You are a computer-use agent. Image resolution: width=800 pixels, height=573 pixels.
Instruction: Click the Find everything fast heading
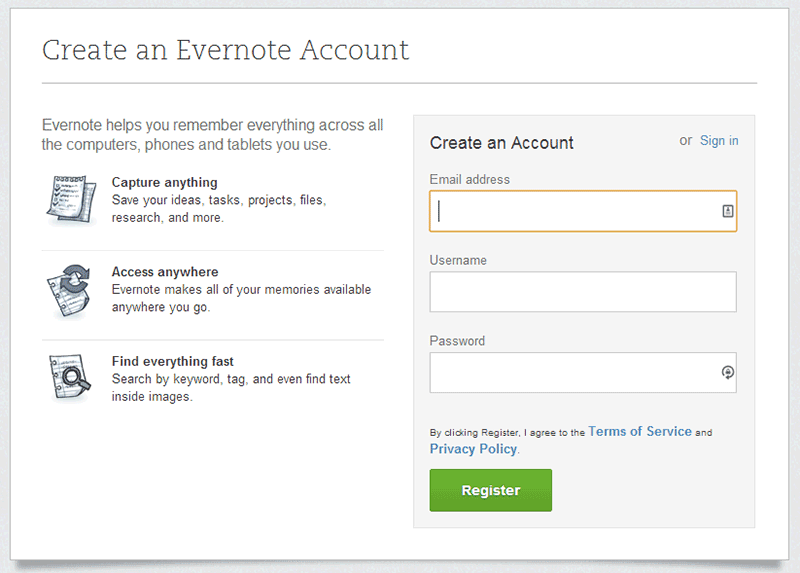(x=172, y=361)
